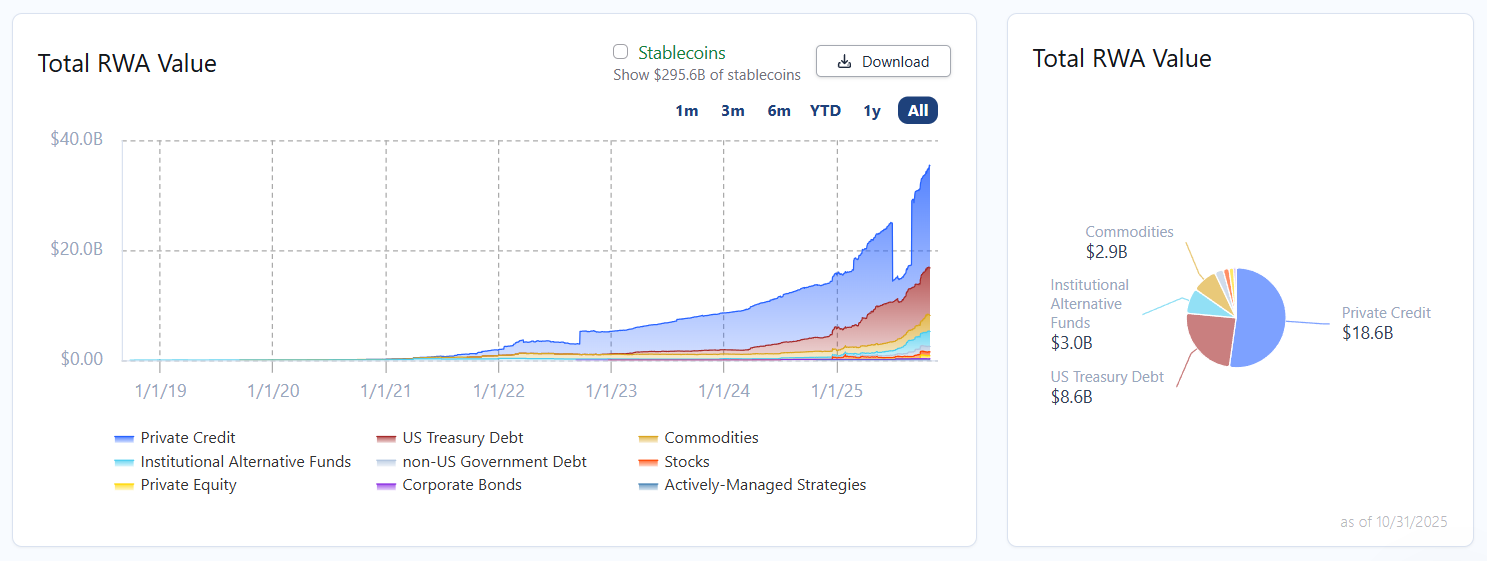
Task: Toggle US Treasury Debt legend swatch
Action: tap(386, 439)
